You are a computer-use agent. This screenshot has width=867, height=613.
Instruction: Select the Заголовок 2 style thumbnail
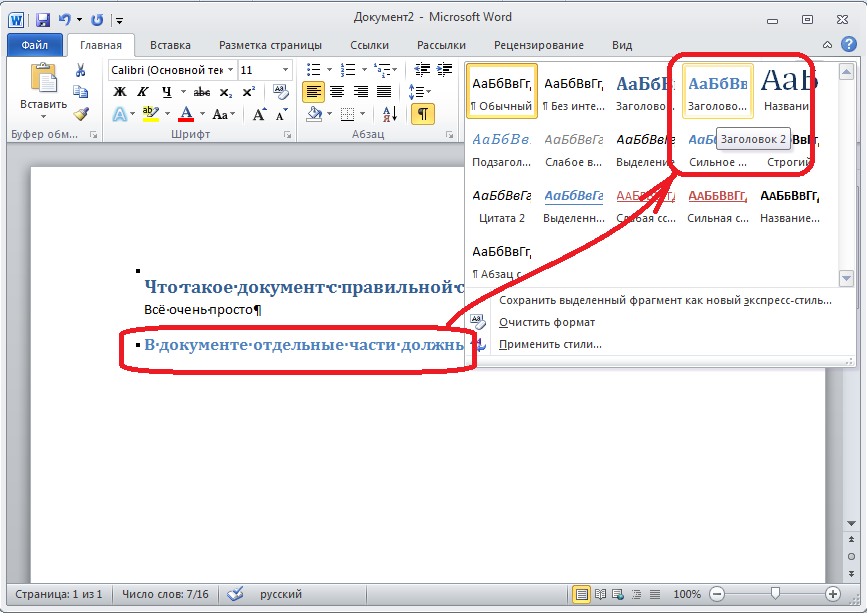[717, 90]
